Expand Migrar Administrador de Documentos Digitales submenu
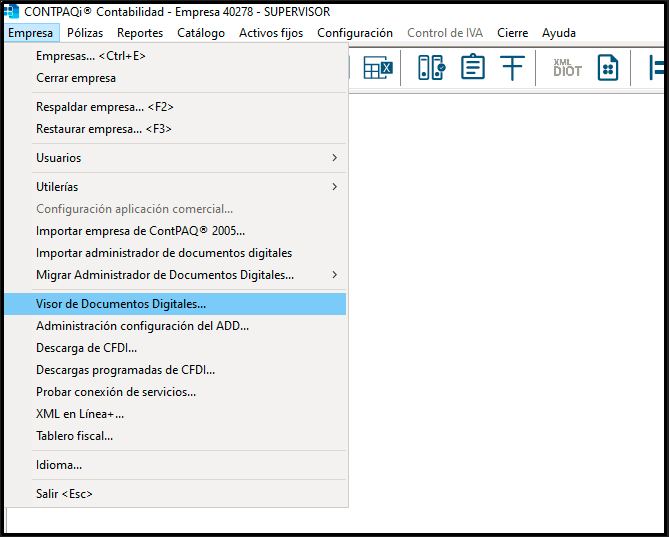The width and height of the screenshot is (669, 537). point(334,275)
